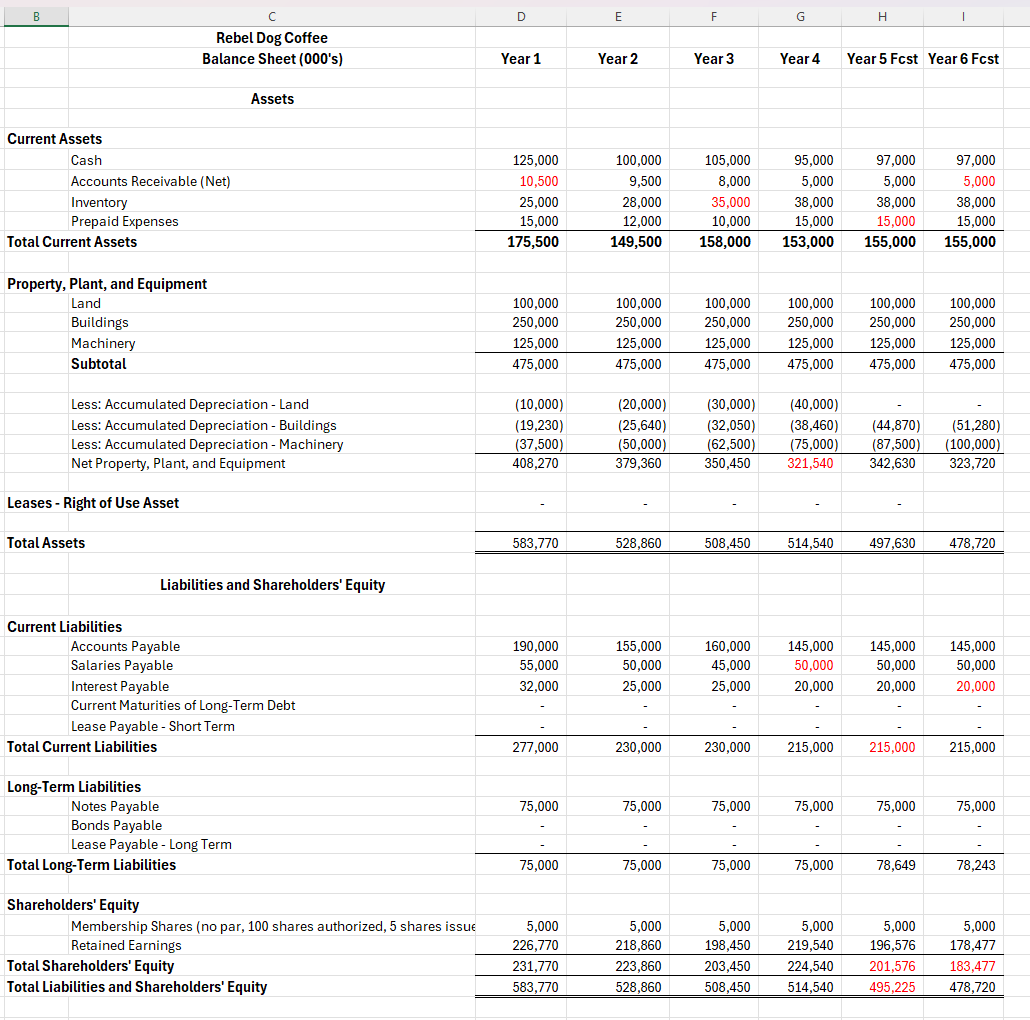Select red Year 6 Accounts Receivable 5,000
This screenshot has width=1030, height=1020.
point(979,181)
